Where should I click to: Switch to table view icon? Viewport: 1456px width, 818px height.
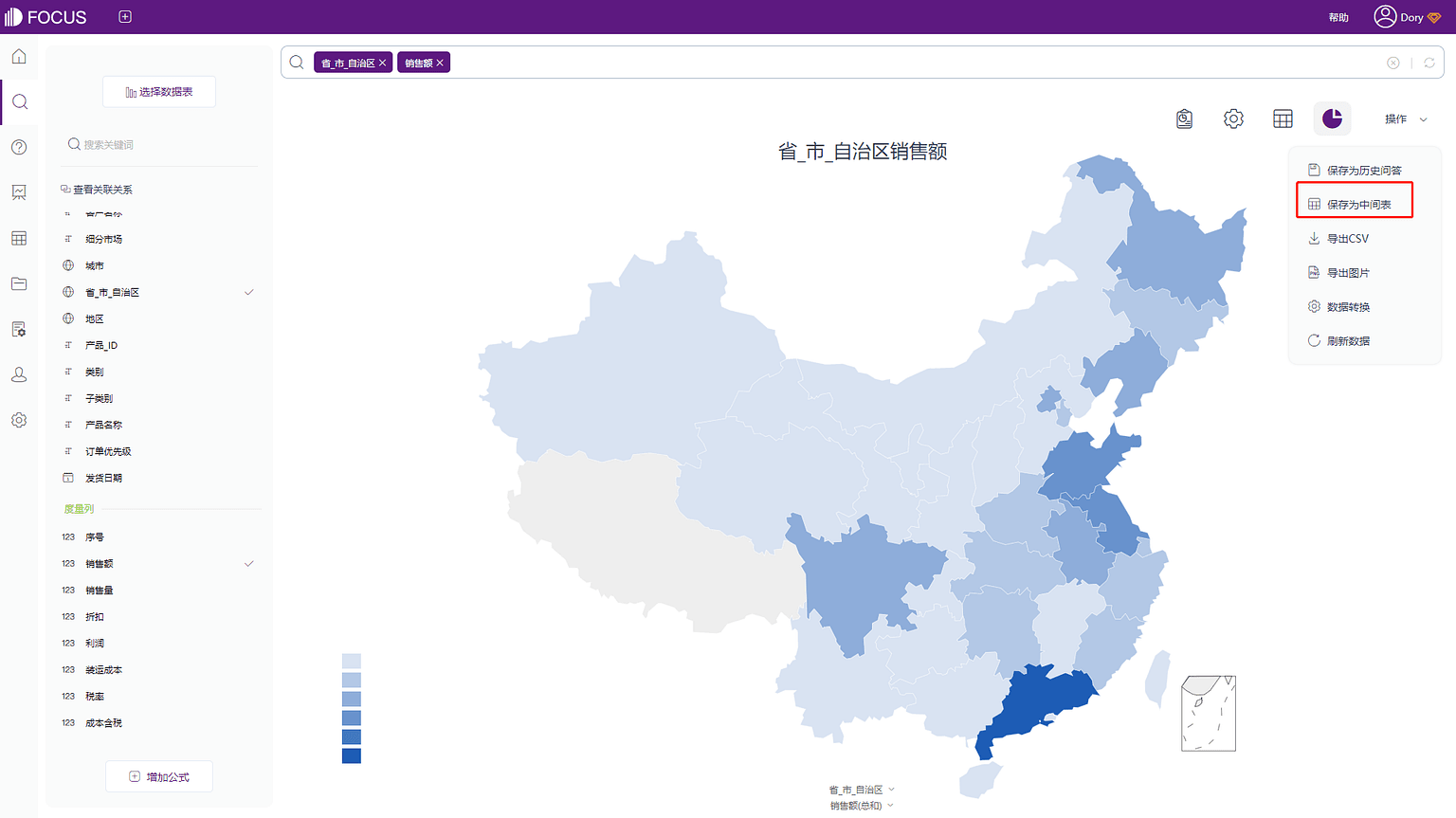(1283, 118)
